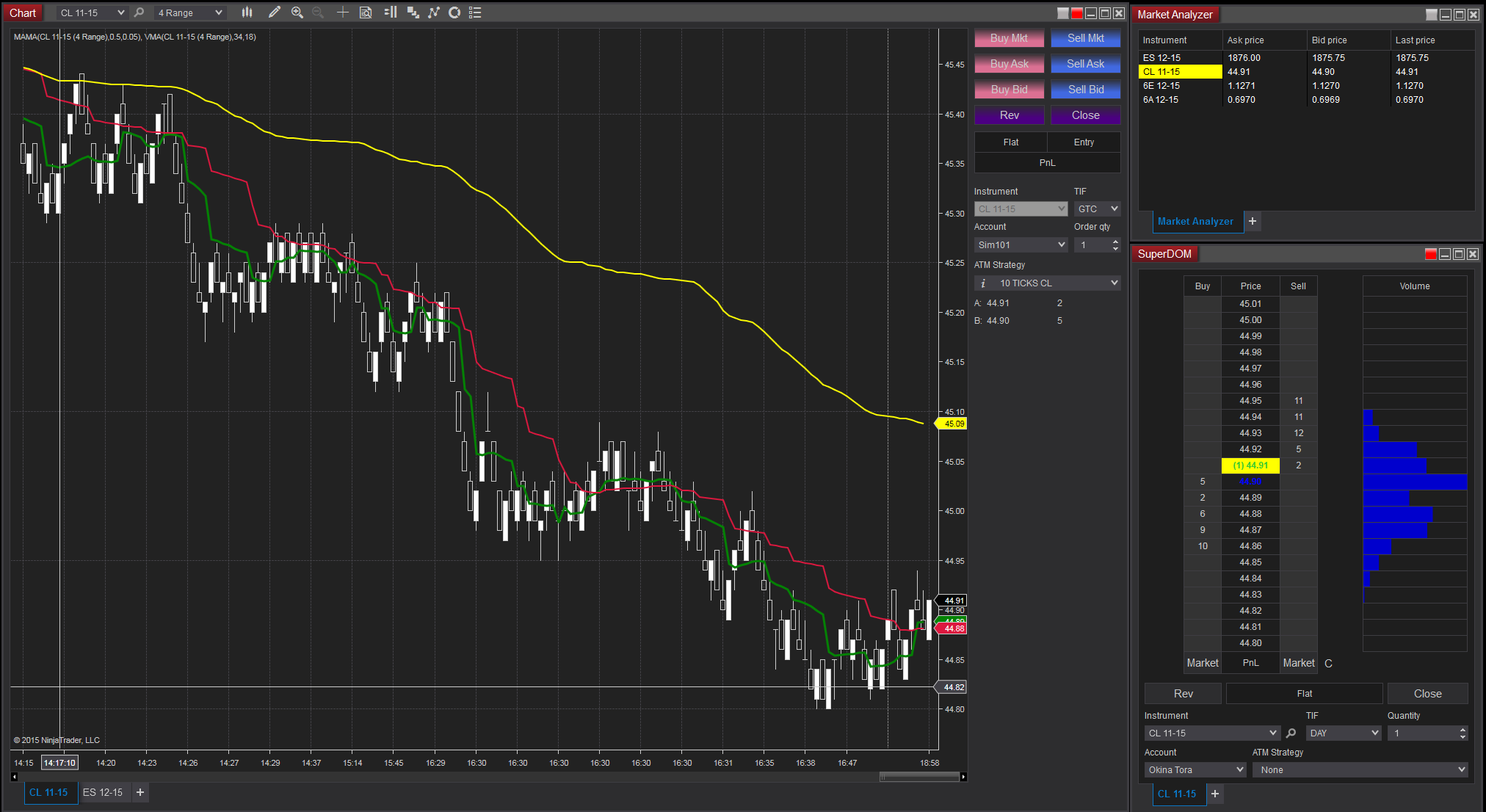Image resolution: width=1486 pixels, height=812 pixels.
Task: Click gray link button in Market Analyzer
Action: point(1432,15)
